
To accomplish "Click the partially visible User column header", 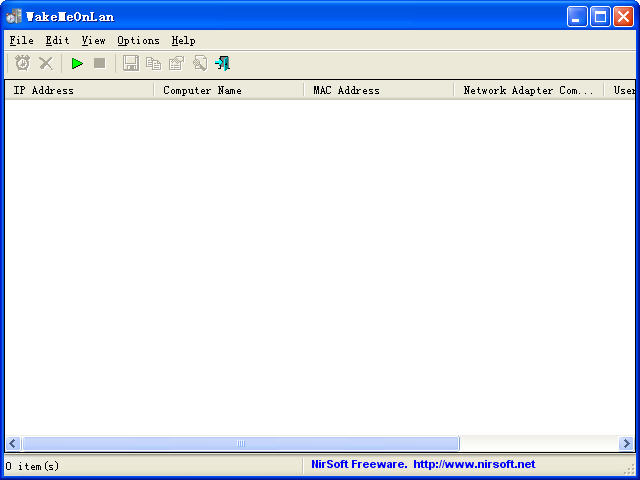I will click(620, 90).
